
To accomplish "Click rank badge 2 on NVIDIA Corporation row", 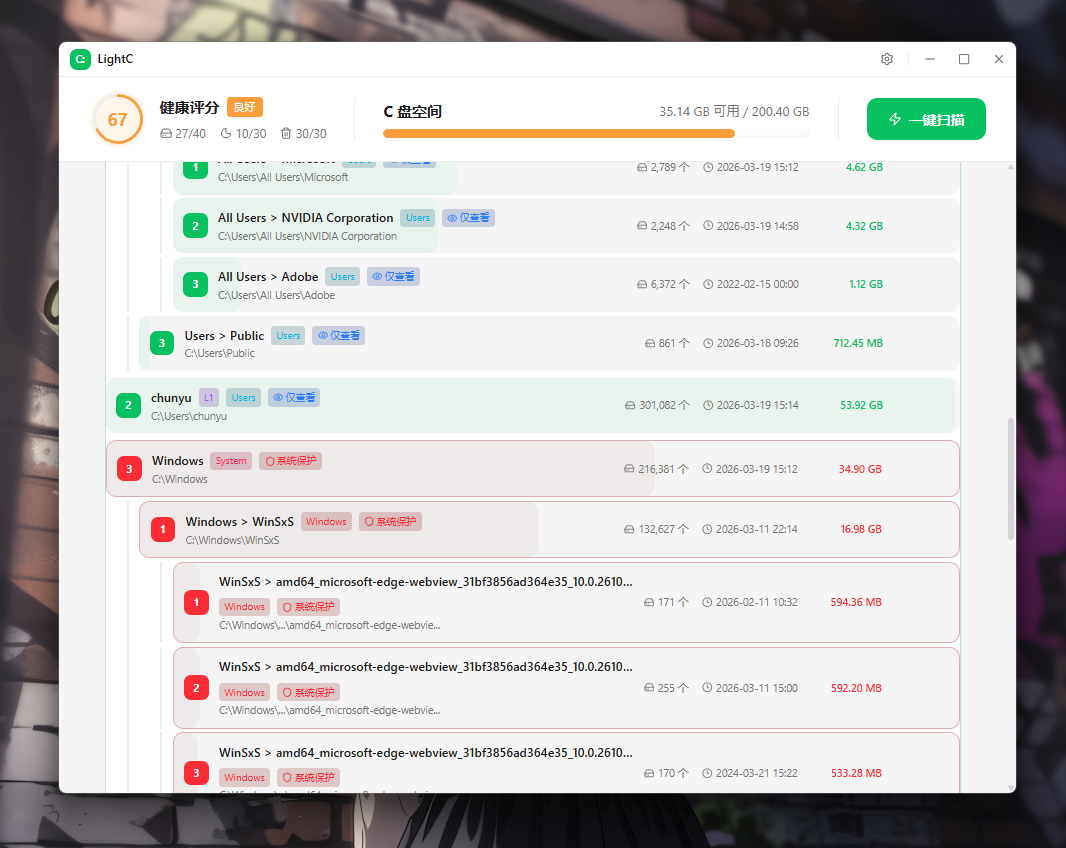I will click(196, 226).
